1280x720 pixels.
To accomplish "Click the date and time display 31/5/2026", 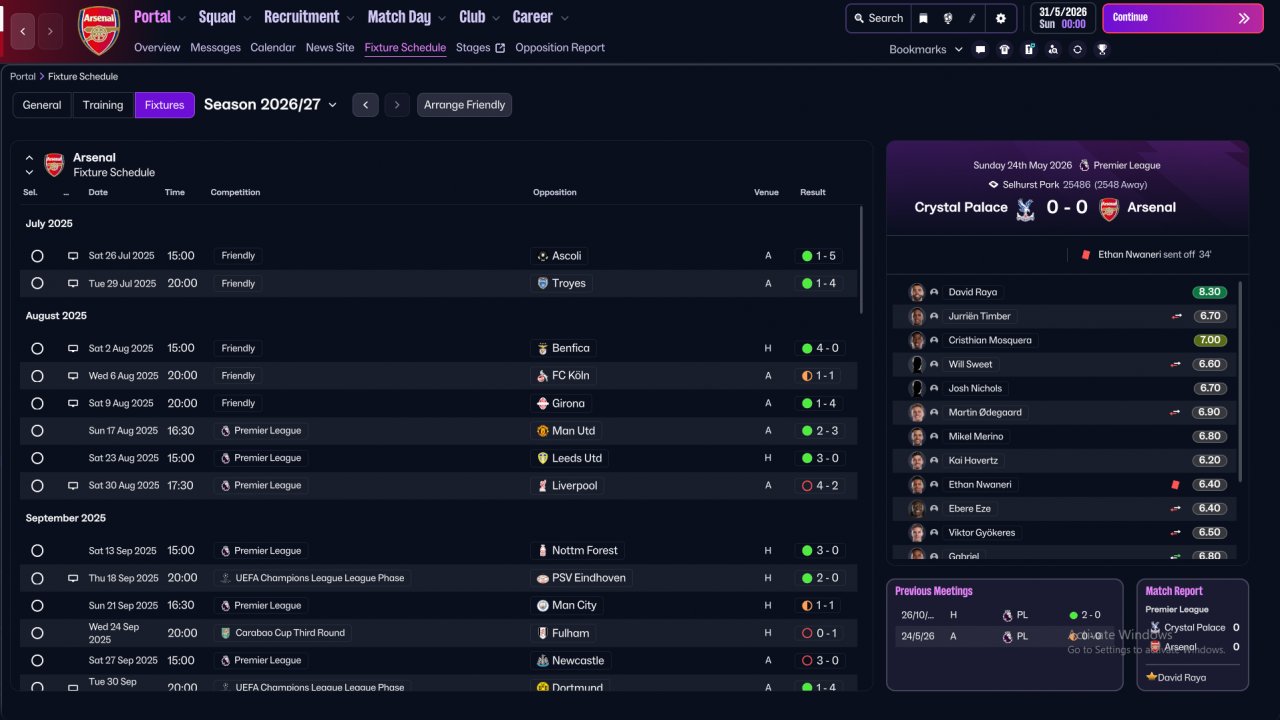I will click(x=1061, y=18).
